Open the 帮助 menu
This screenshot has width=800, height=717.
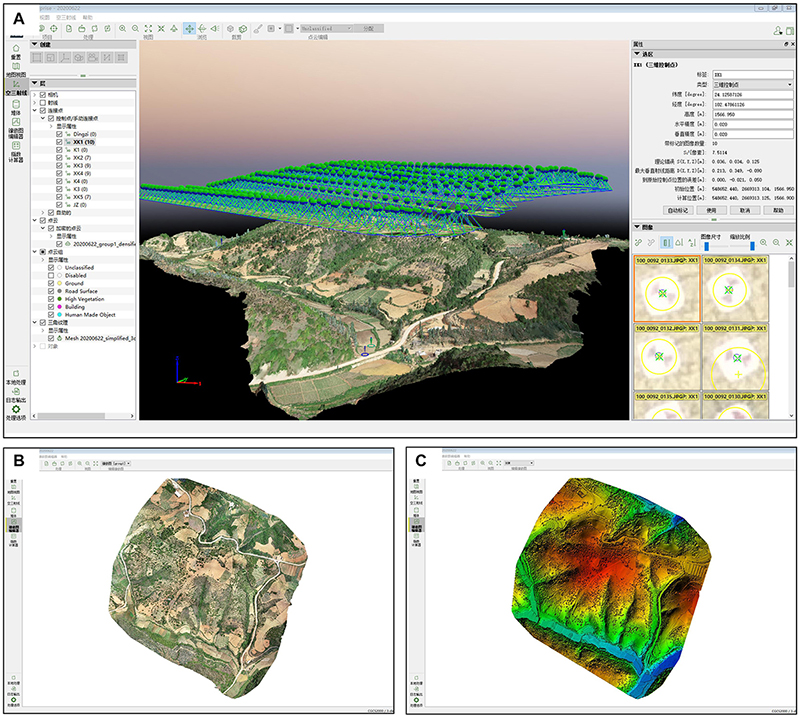coord(88,17)
